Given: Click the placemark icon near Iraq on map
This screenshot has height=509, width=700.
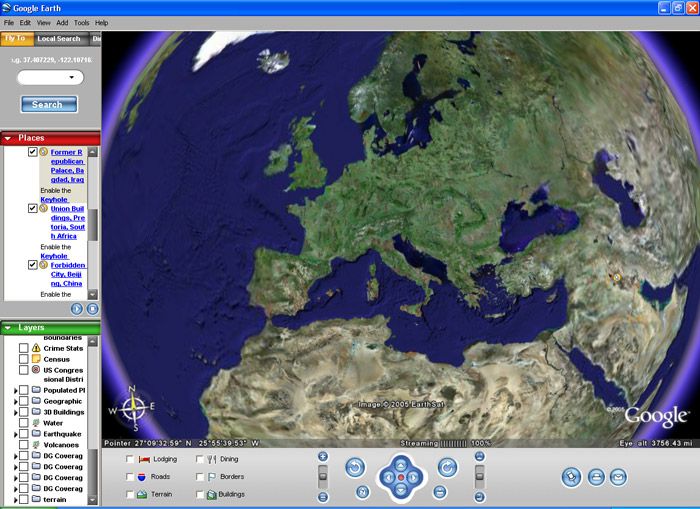Looking at the screenshot, I should (x=617, y=277).
